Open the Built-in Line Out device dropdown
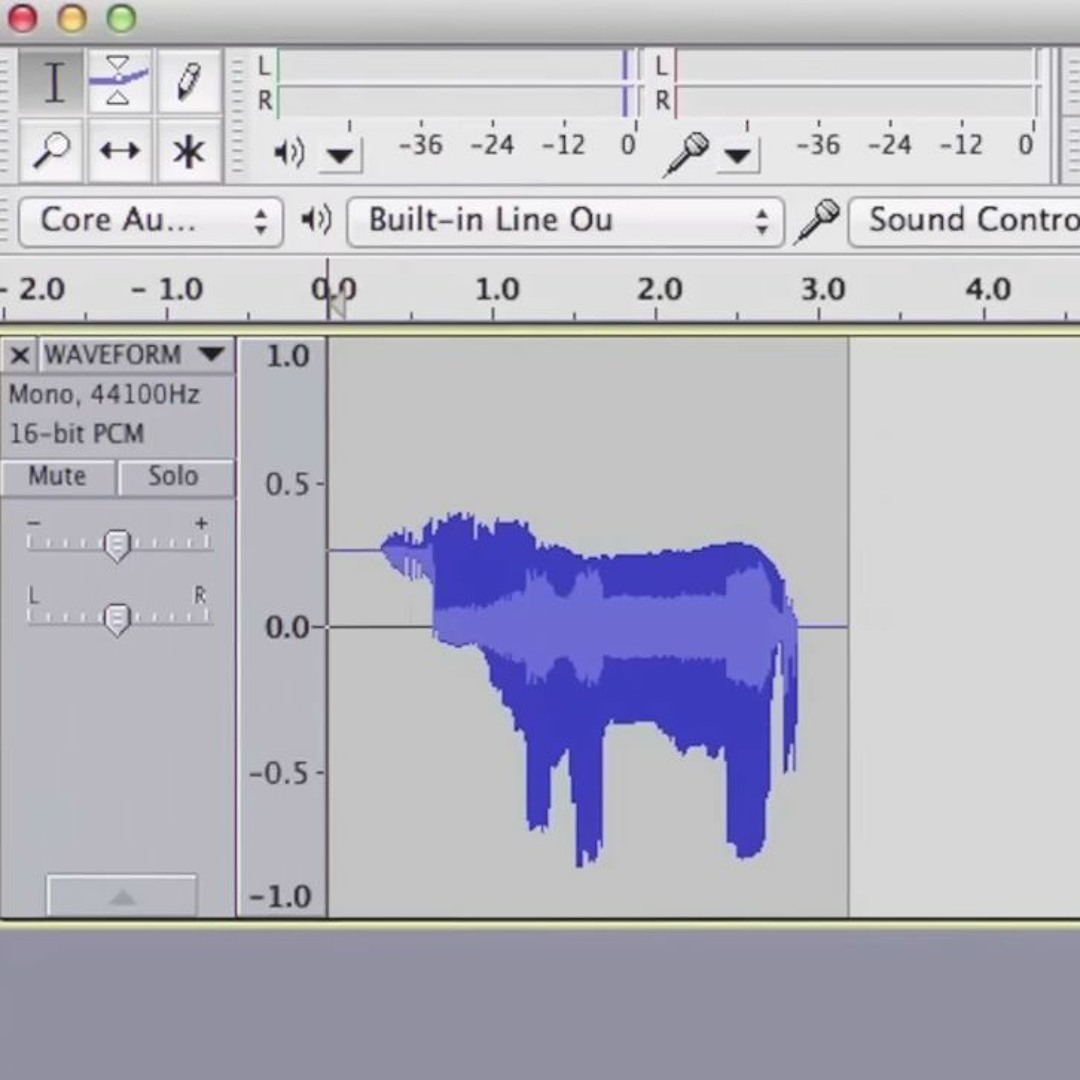The height and width of the screenshot is (1080, 1080). tap(565, 220)
